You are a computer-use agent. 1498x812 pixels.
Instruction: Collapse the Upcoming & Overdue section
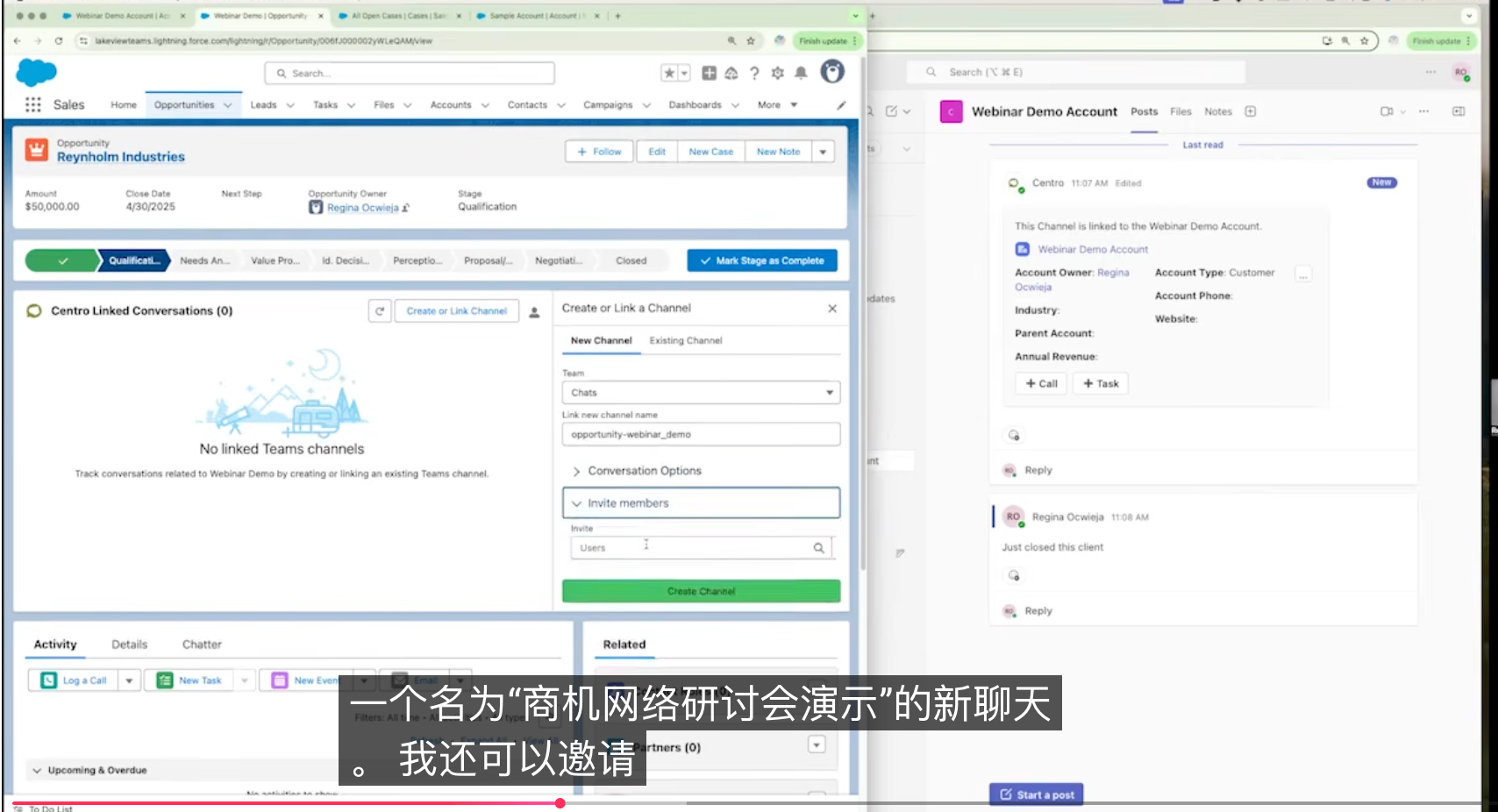tap(37, 771)
